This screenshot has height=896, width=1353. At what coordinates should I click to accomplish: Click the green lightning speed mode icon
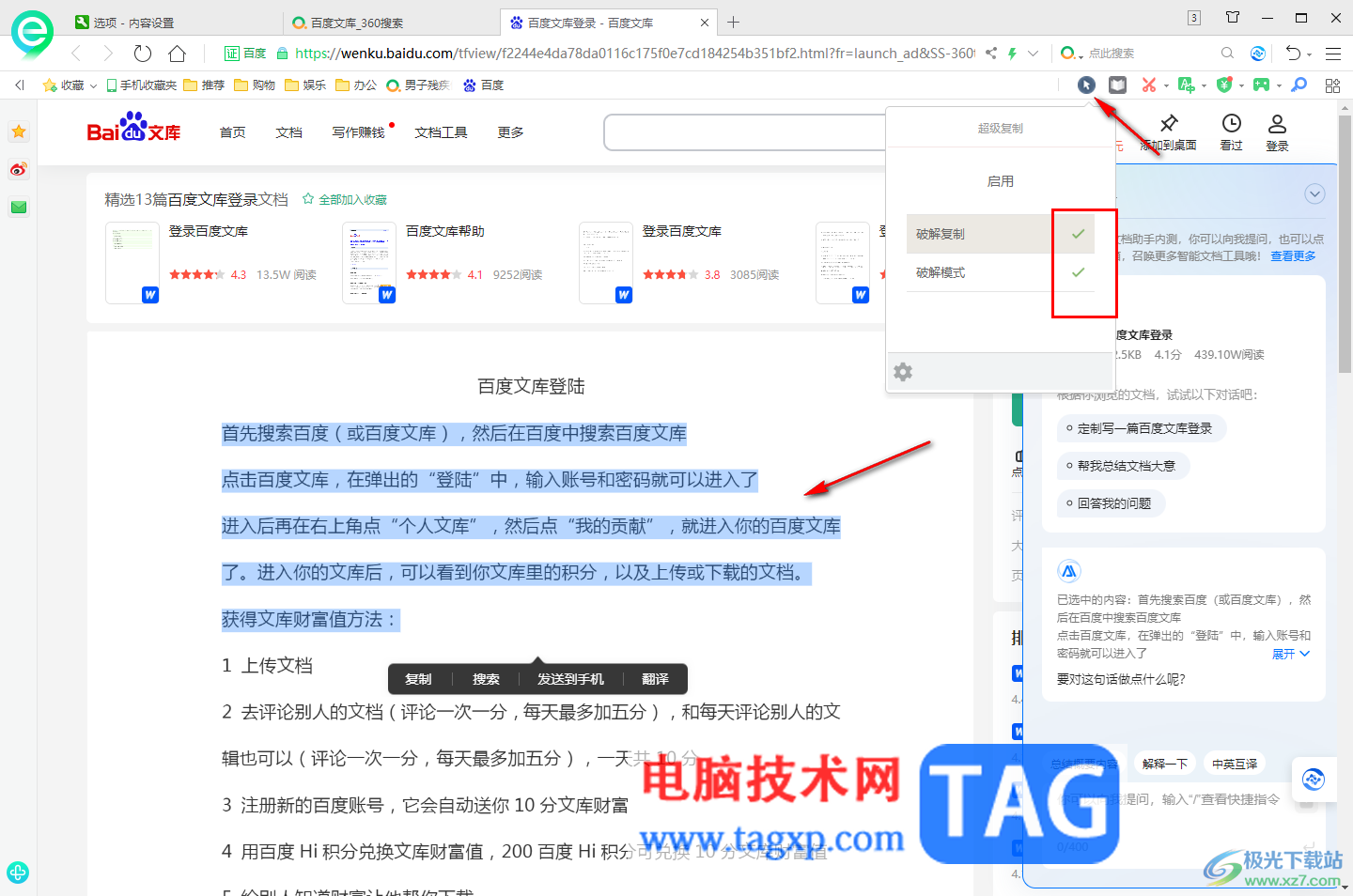coord(1012,54)
